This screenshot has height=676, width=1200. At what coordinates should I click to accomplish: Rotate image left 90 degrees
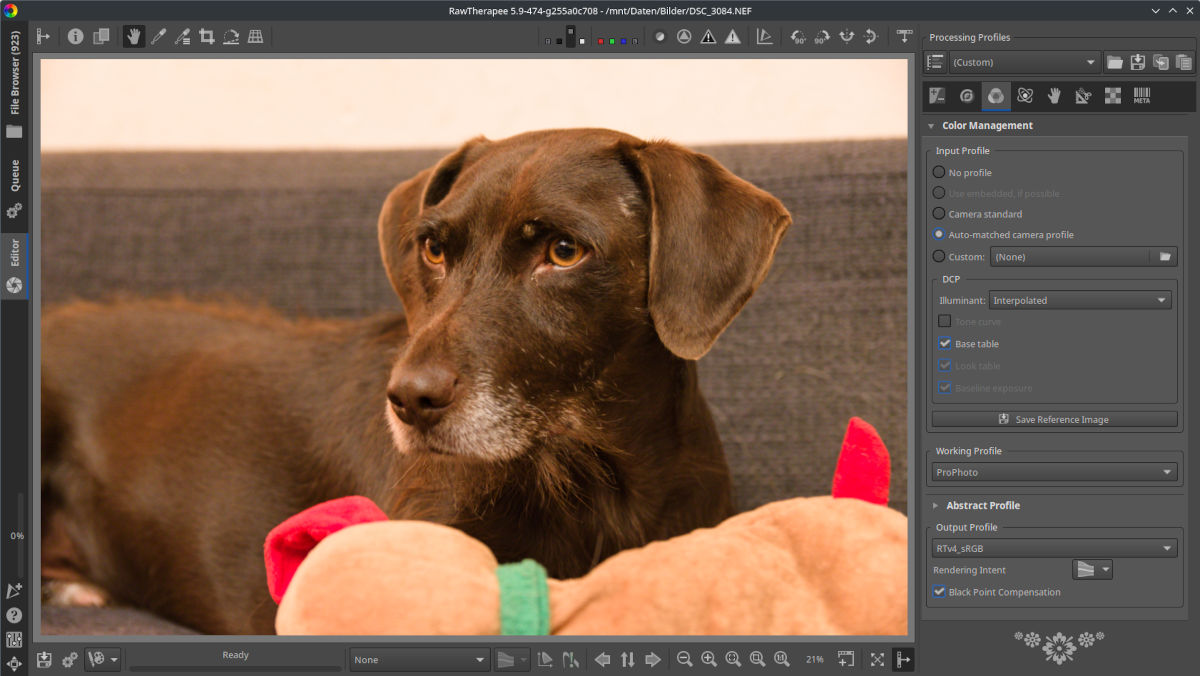pos(798,37)
